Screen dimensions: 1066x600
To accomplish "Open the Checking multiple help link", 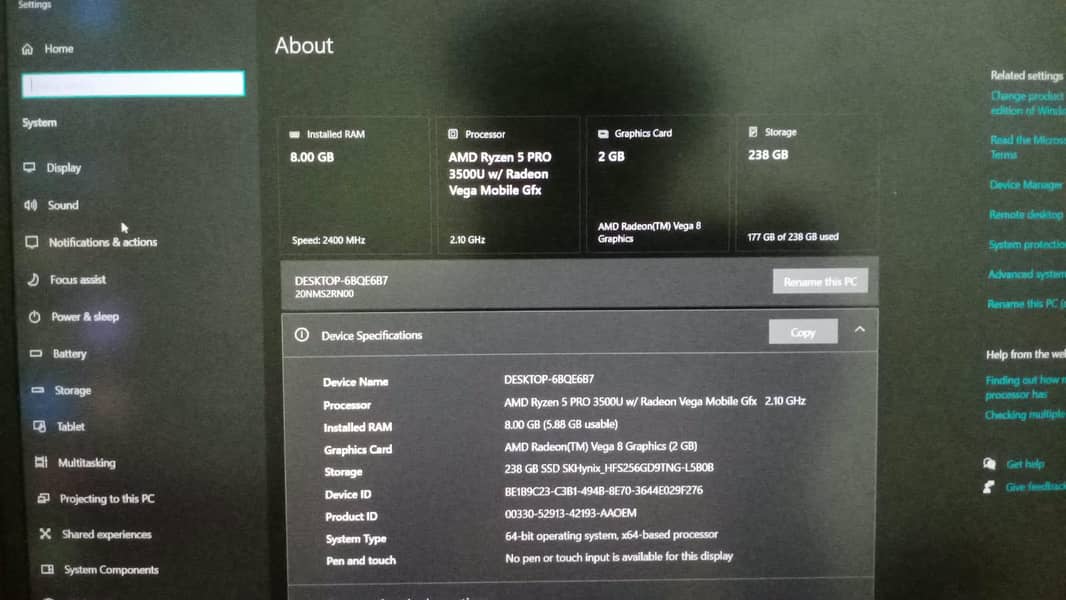I will [1025, 414].
